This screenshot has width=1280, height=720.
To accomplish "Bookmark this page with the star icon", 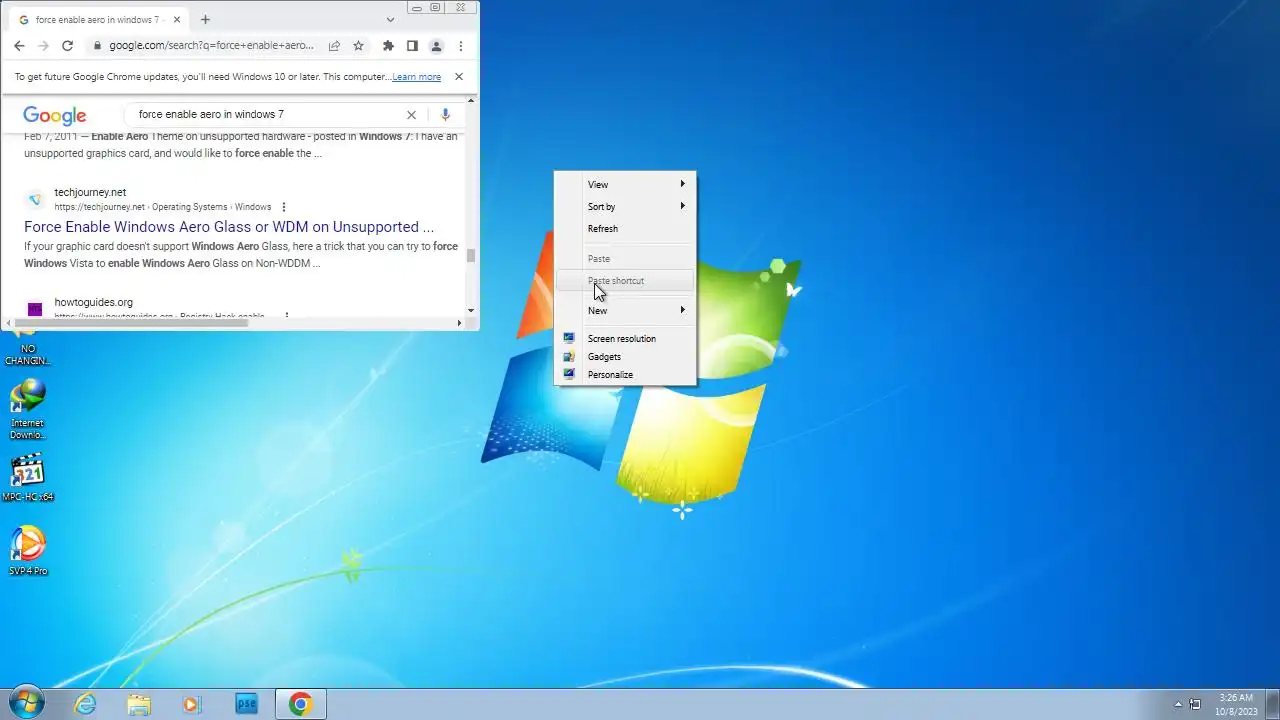I will click(x=358, y=46).
